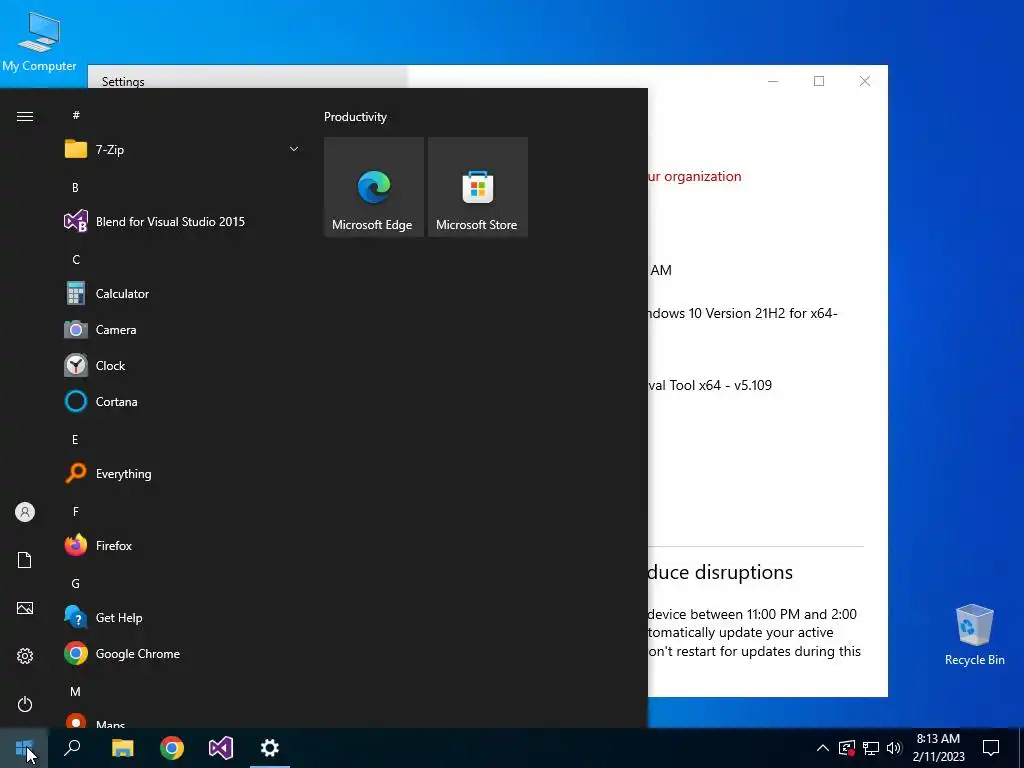Launch the Everything search app
The height and width of the screenshot is (768, 1024).
pos(182,473)
